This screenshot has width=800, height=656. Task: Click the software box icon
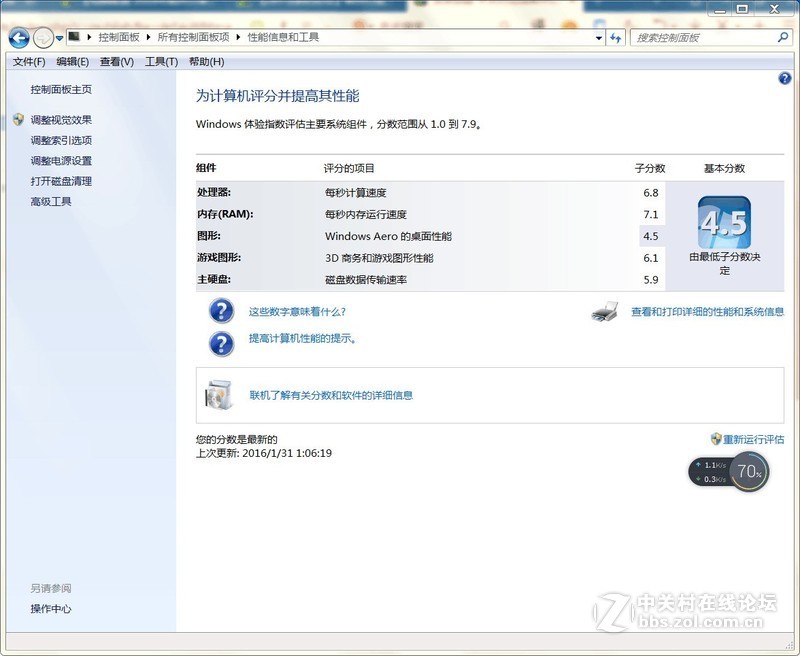(x=219, y=394)
